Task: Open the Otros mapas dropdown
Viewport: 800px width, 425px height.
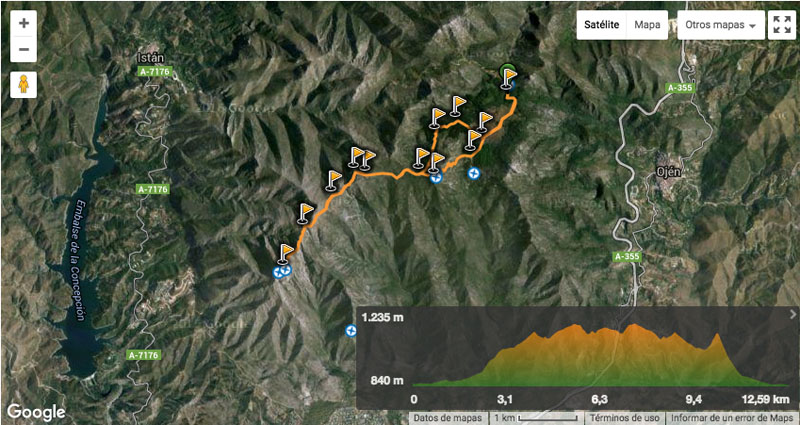Action: [x=721, y=24]
